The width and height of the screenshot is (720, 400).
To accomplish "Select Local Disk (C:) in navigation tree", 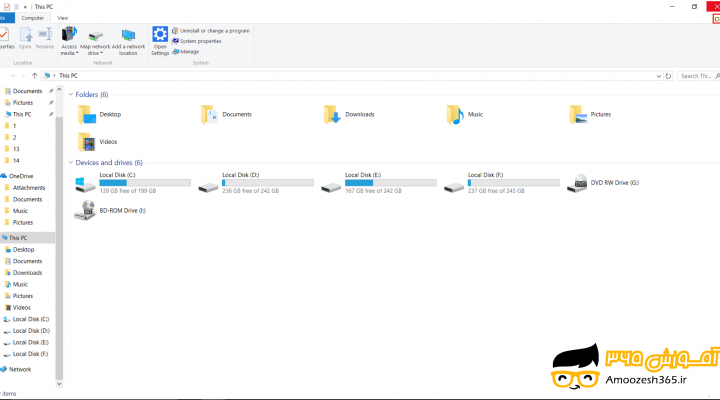I will tap(30, 319).
